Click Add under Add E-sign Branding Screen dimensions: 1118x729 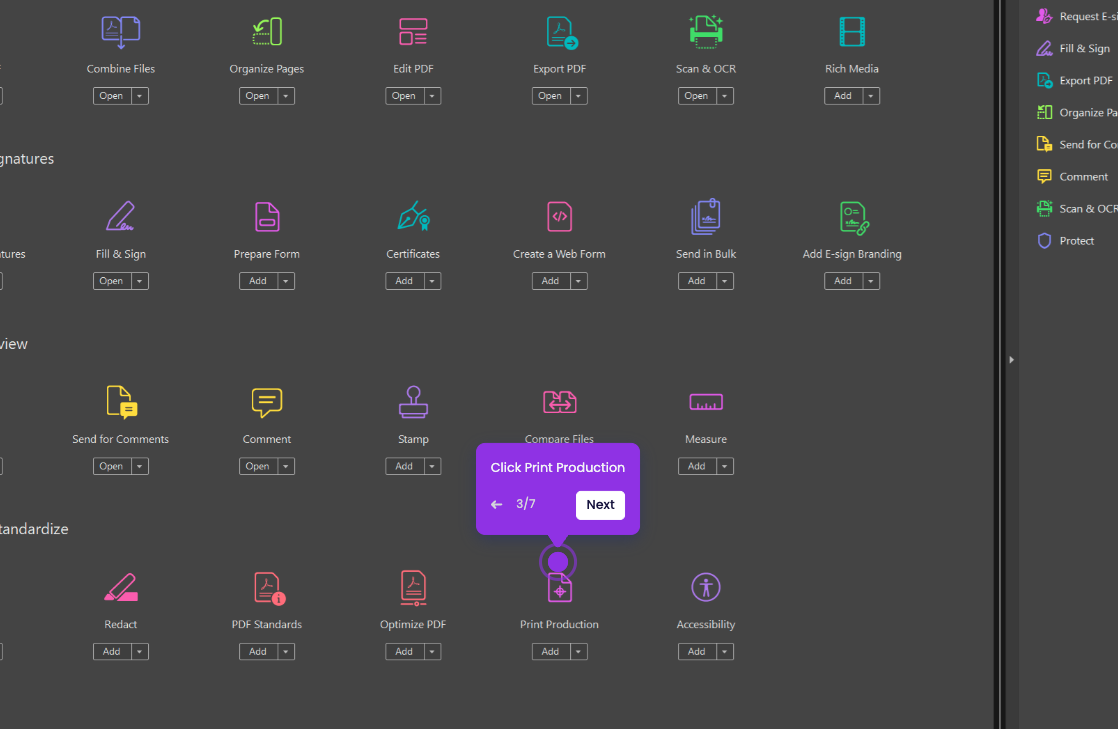pos(843,281)
